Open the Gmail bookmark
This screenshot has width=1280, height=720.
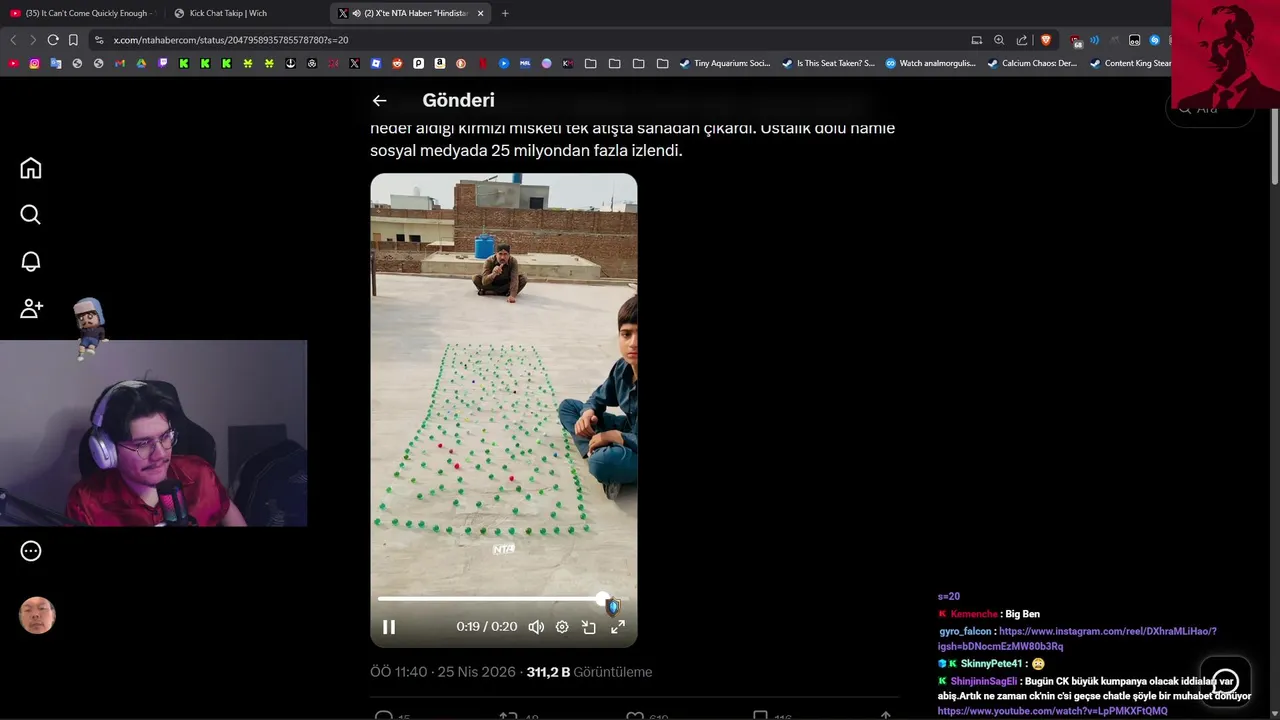[x=120, y=63]
